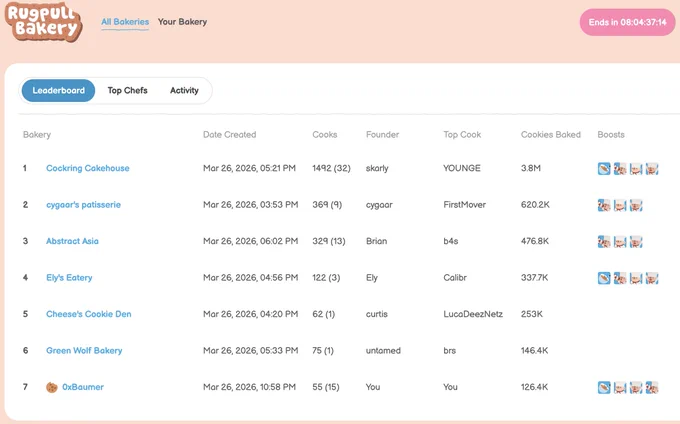The height and width of the screenshot is (424, 680).
Task: Open Green Wolf Bakery link
Action: tap(84, 350)
